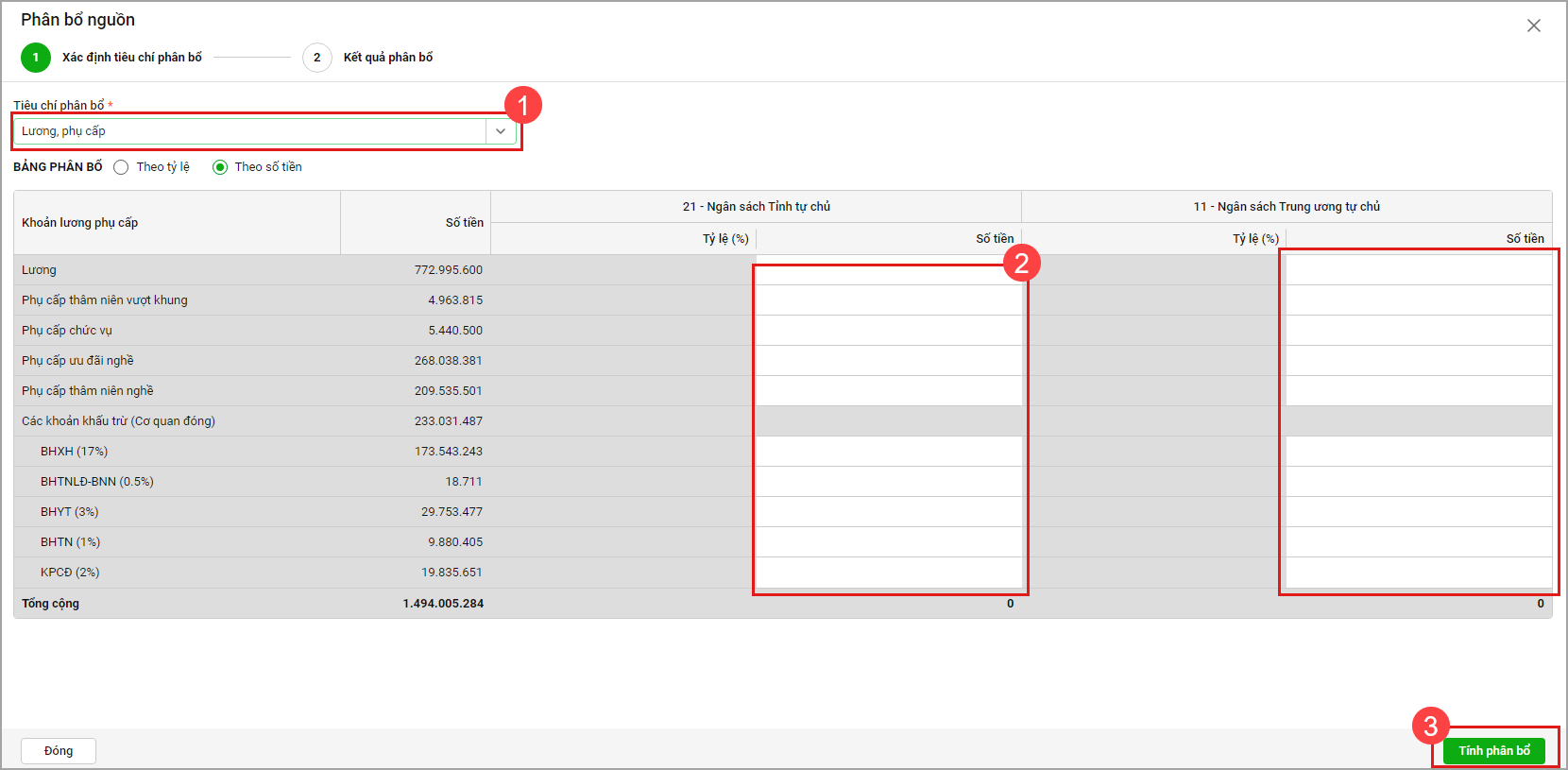Select the Theo số tiền radio button

(x=220, y=167)
